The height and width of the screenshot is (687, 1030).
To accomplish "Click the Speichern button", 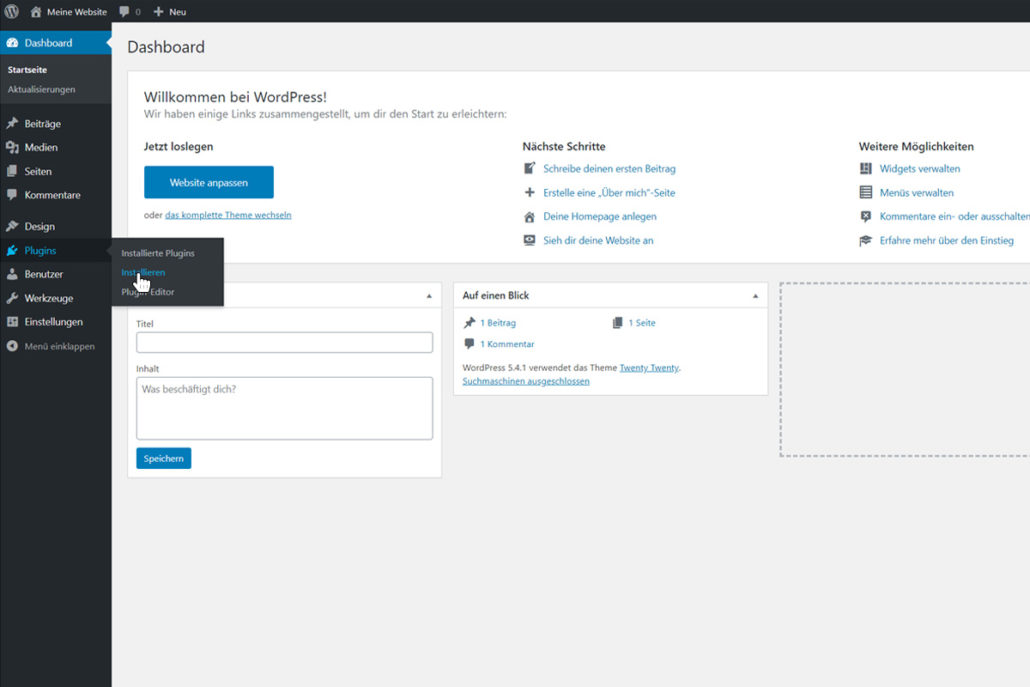I will (163, 458).
